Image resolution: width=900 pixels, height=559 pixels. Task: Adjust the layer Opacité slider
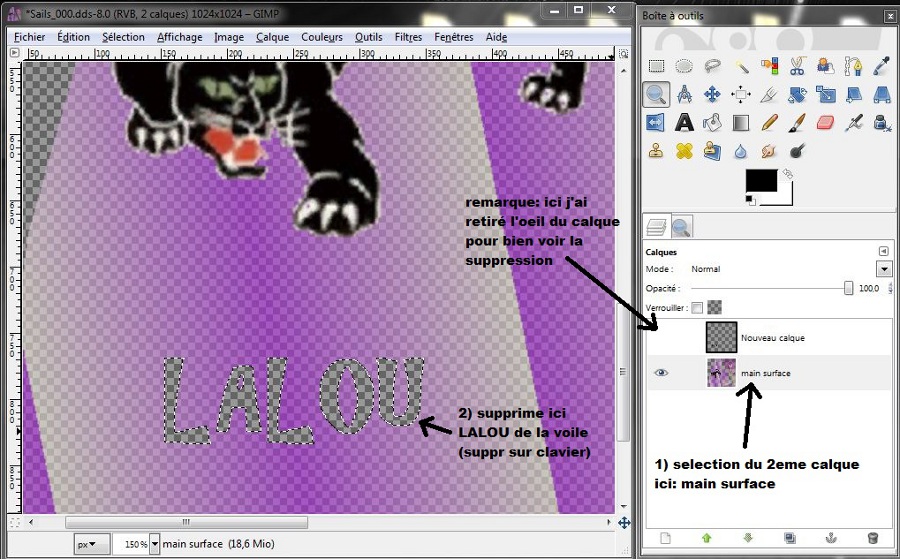[x=771, y=288]
